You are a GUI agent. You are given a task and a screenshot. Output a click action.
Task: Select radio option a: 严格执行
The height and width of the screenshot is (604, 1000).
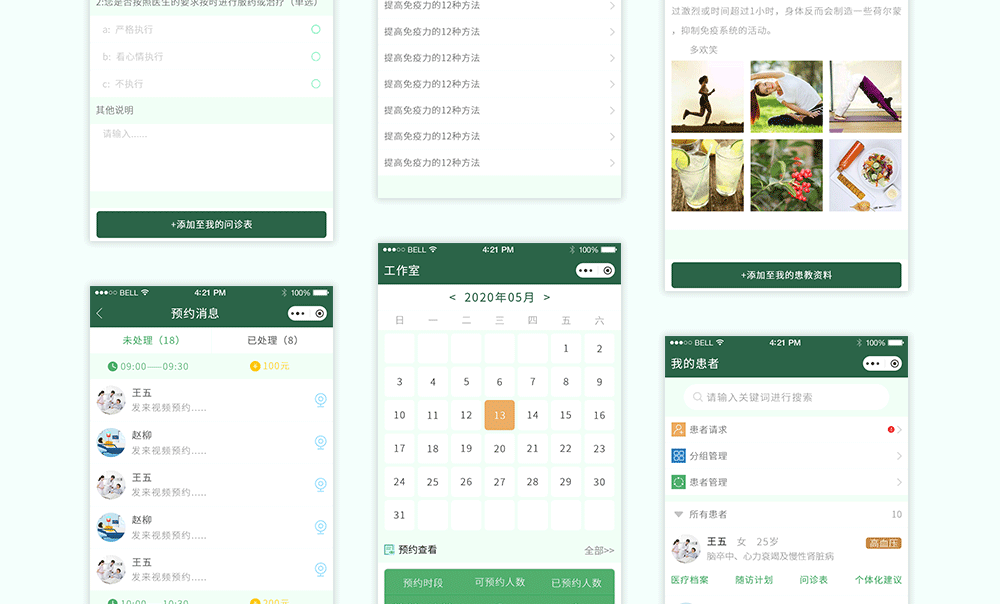tap(316, 29)
